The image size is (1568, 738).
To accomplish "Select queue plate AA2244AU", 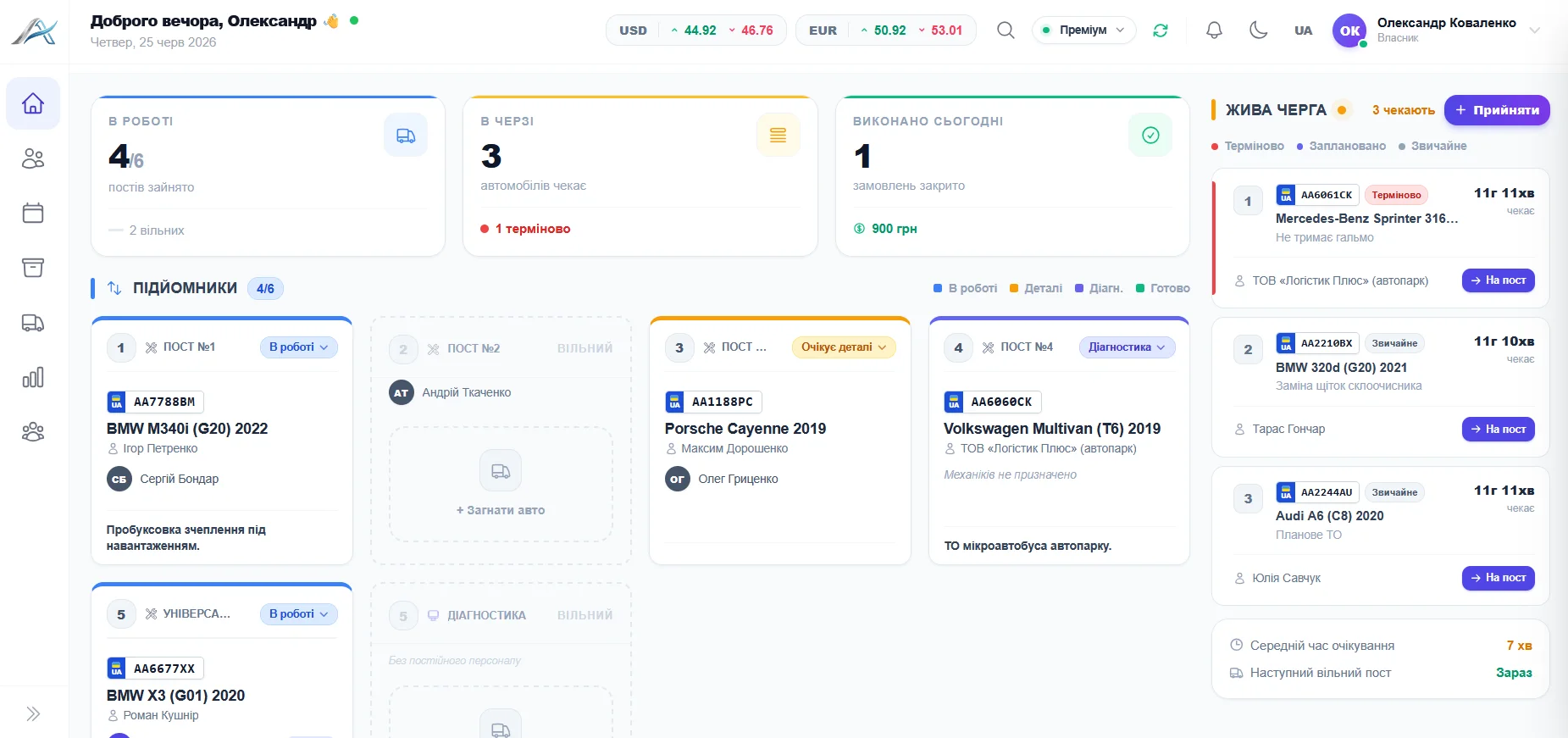I will (1317, 492).
